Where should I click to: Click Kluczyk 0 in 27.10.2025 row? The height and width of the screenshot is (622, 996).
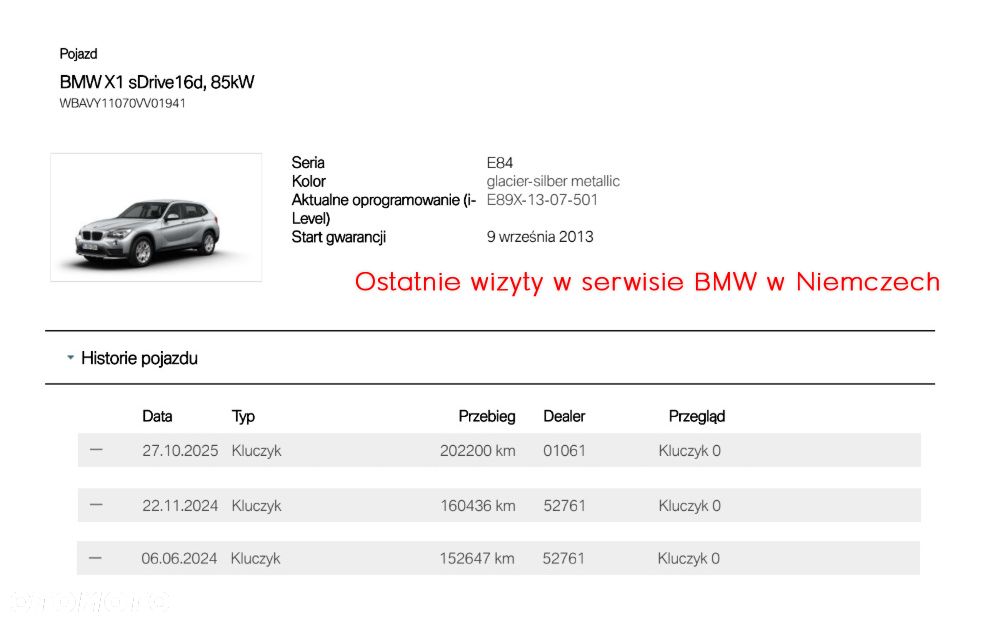point(689,450)
